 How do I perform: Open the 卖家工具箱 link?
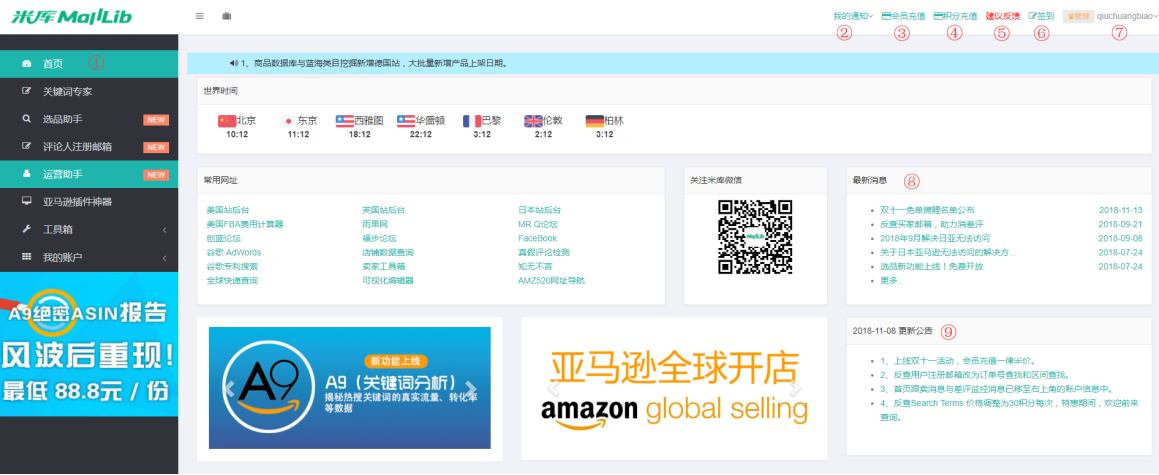click(x=384, y=266)
